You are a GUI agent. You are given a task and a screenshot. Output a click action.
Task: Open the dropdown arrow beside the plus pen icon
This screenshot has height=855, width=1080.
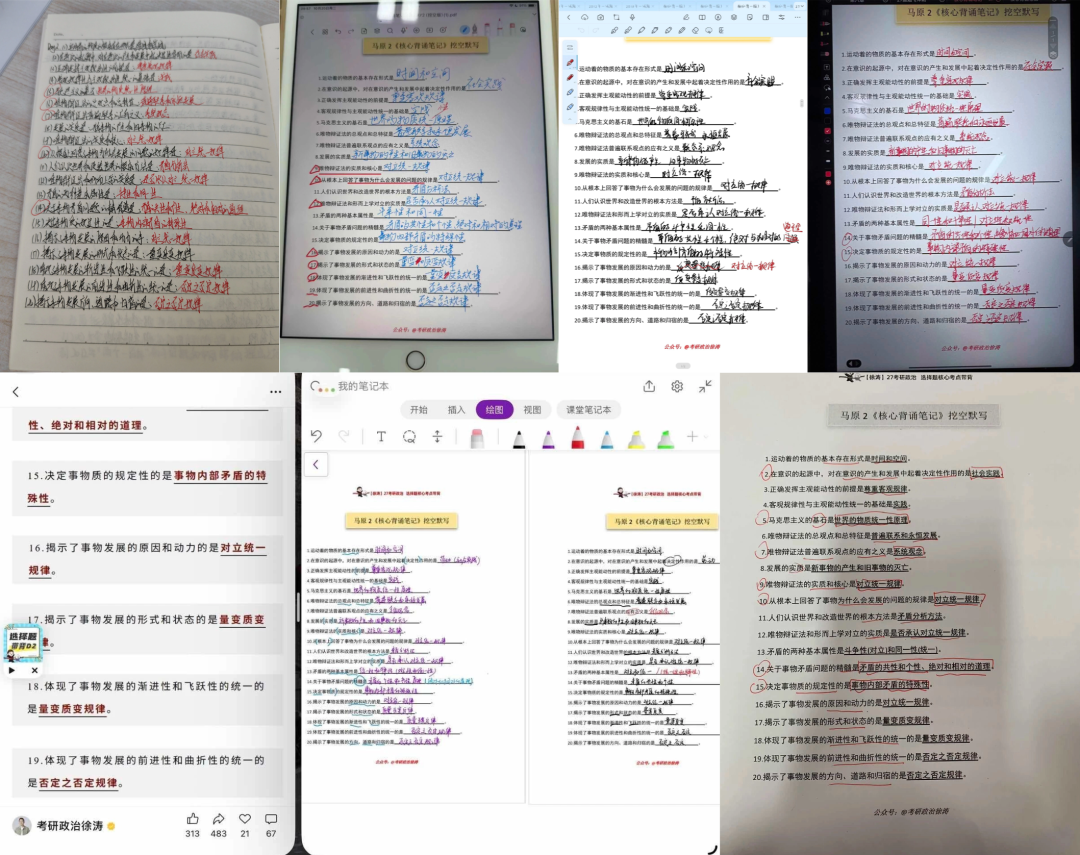pyautogui.click(x=706, y=437)
